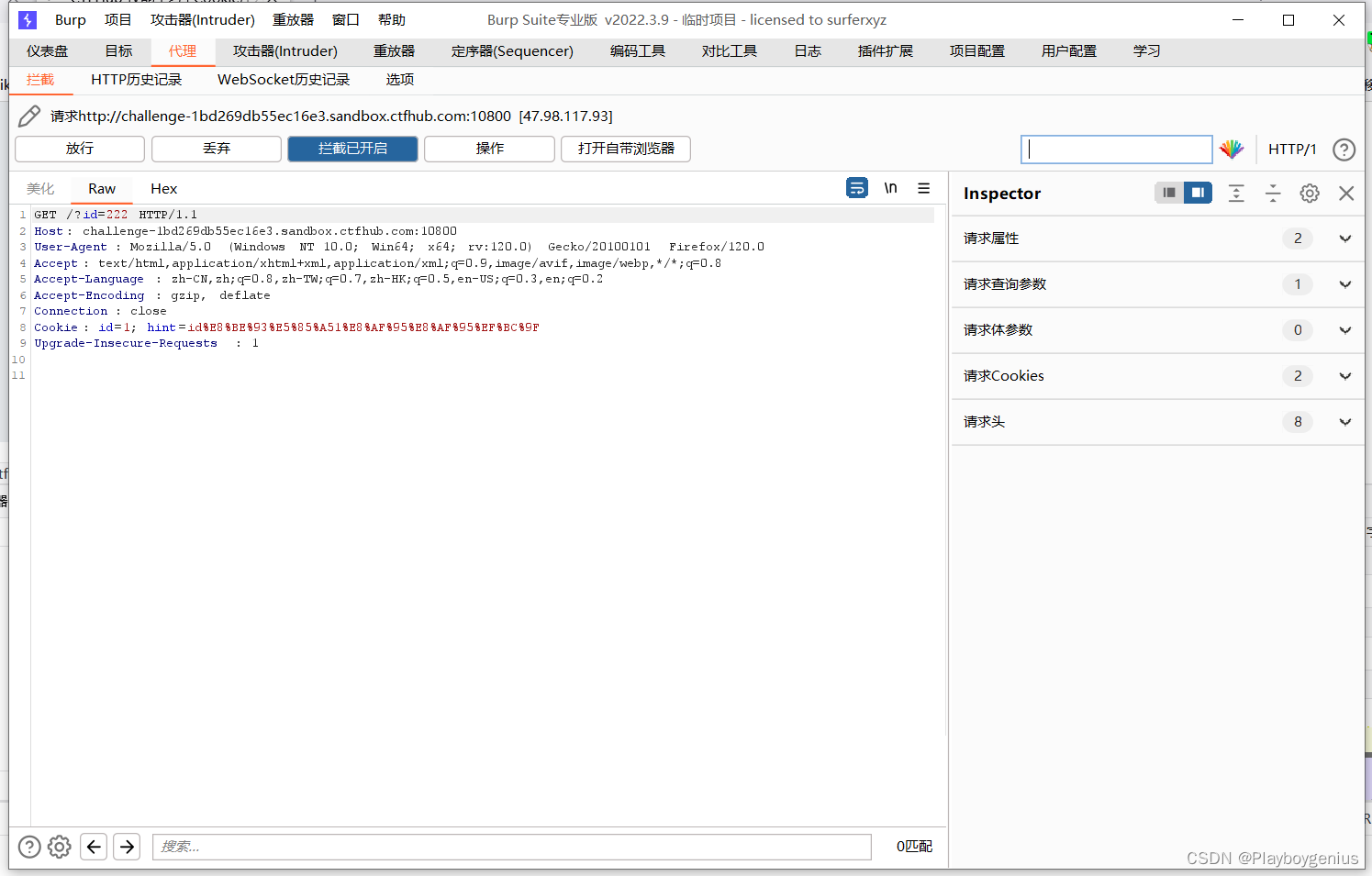Go to the next search match arrow
The width and height of the screenshot is (1372, 876).
127,847
